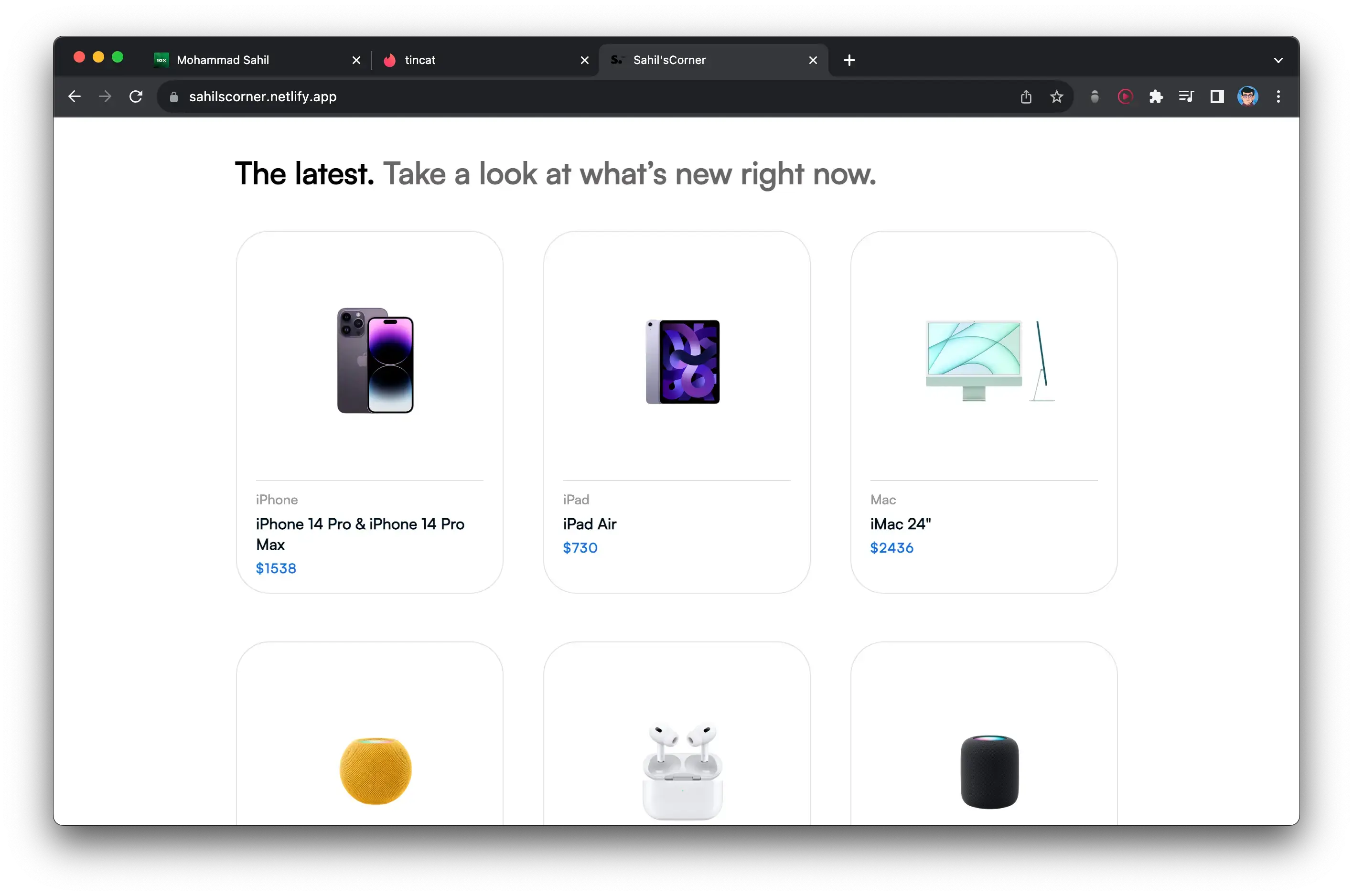Image resolution: width=1353 pixels, height=896 pixels.
Task: Open the Extensions puzzle piece menu
Action: coord(1156,96)
